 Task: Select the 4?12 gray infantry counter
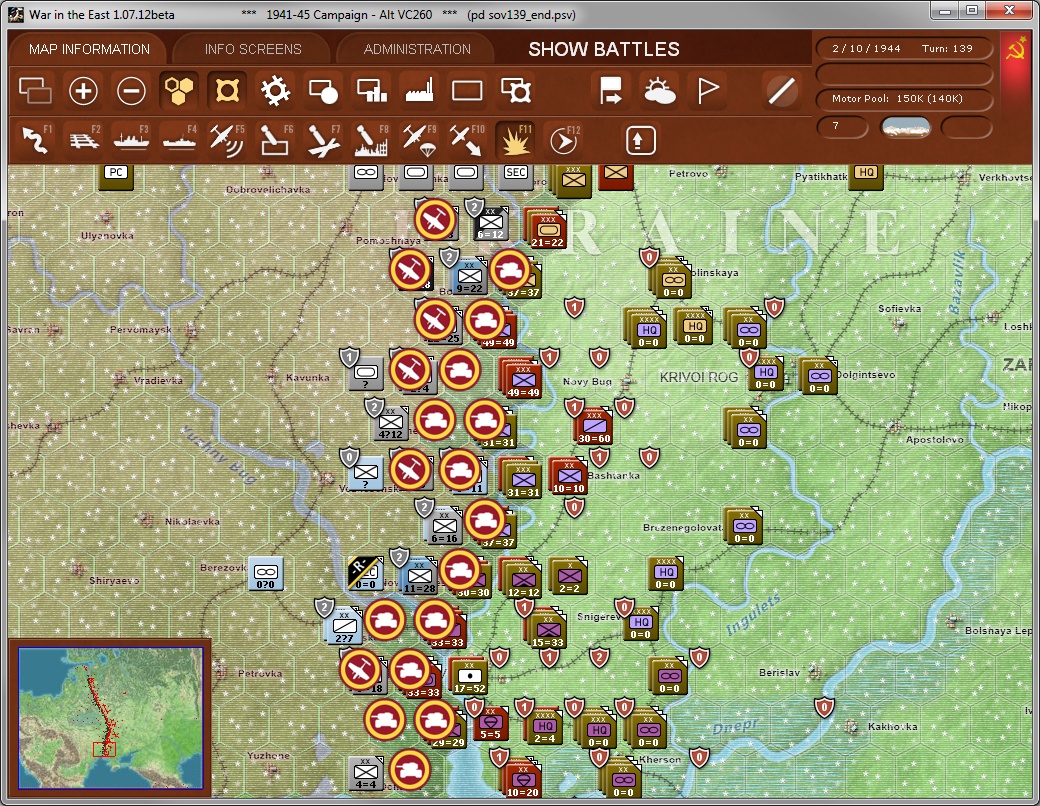[391, 423]
